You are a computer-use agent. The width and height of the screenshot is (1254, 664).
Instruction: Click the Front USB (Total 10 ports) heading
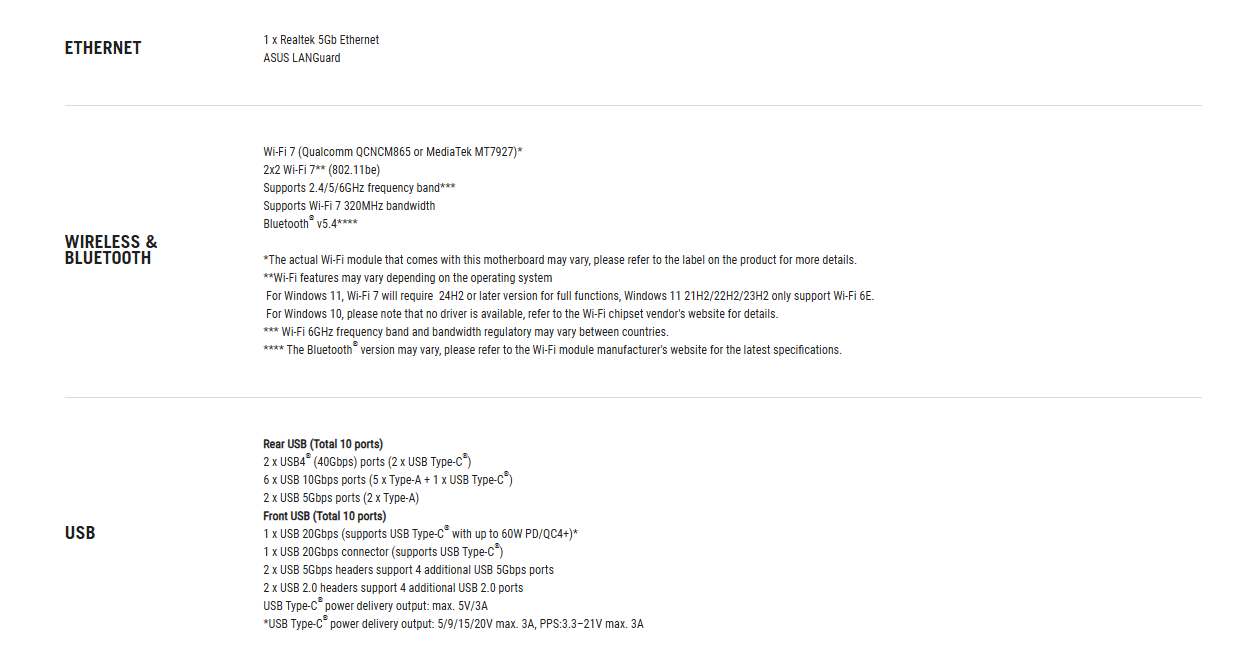click(x=325, y=516)
